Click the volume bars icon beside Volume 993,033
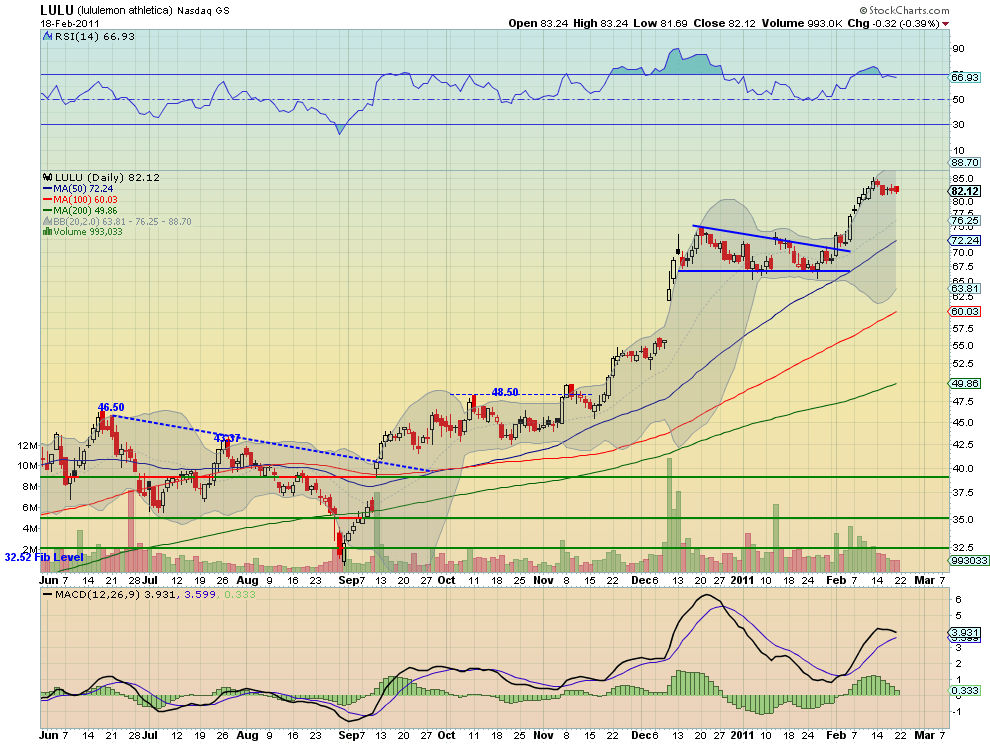Image resolution: width=990 pixels, height=744 pixels. 47,232
